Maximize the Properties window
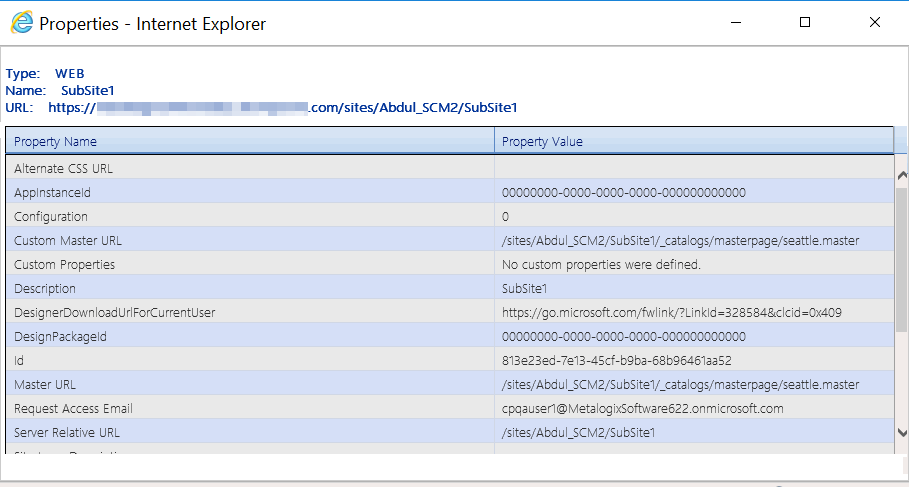Image resolution: width=909 pixels, height=487 pixels. (x=805, y=22)
